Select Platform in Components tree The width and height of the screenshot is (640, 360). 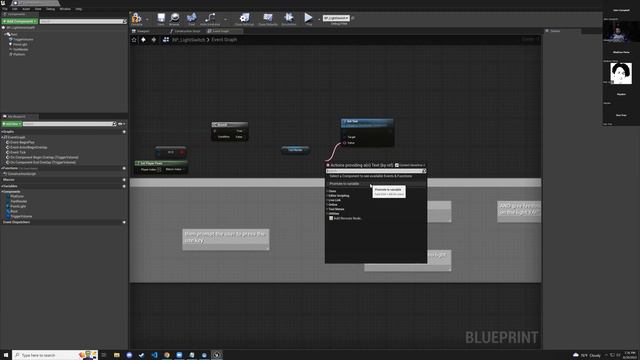(x=19, y=54)
